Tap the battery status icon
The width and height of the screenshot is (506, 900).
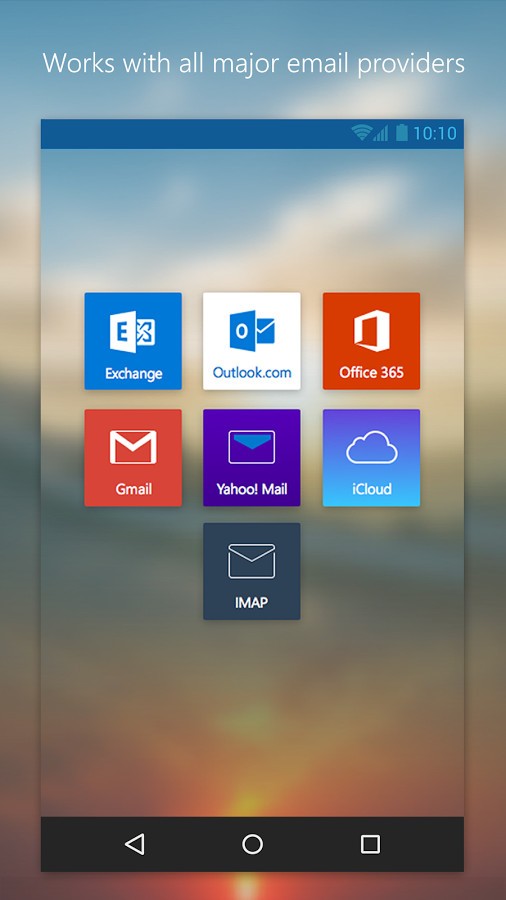pyautogui.click(x=402, y=133)
